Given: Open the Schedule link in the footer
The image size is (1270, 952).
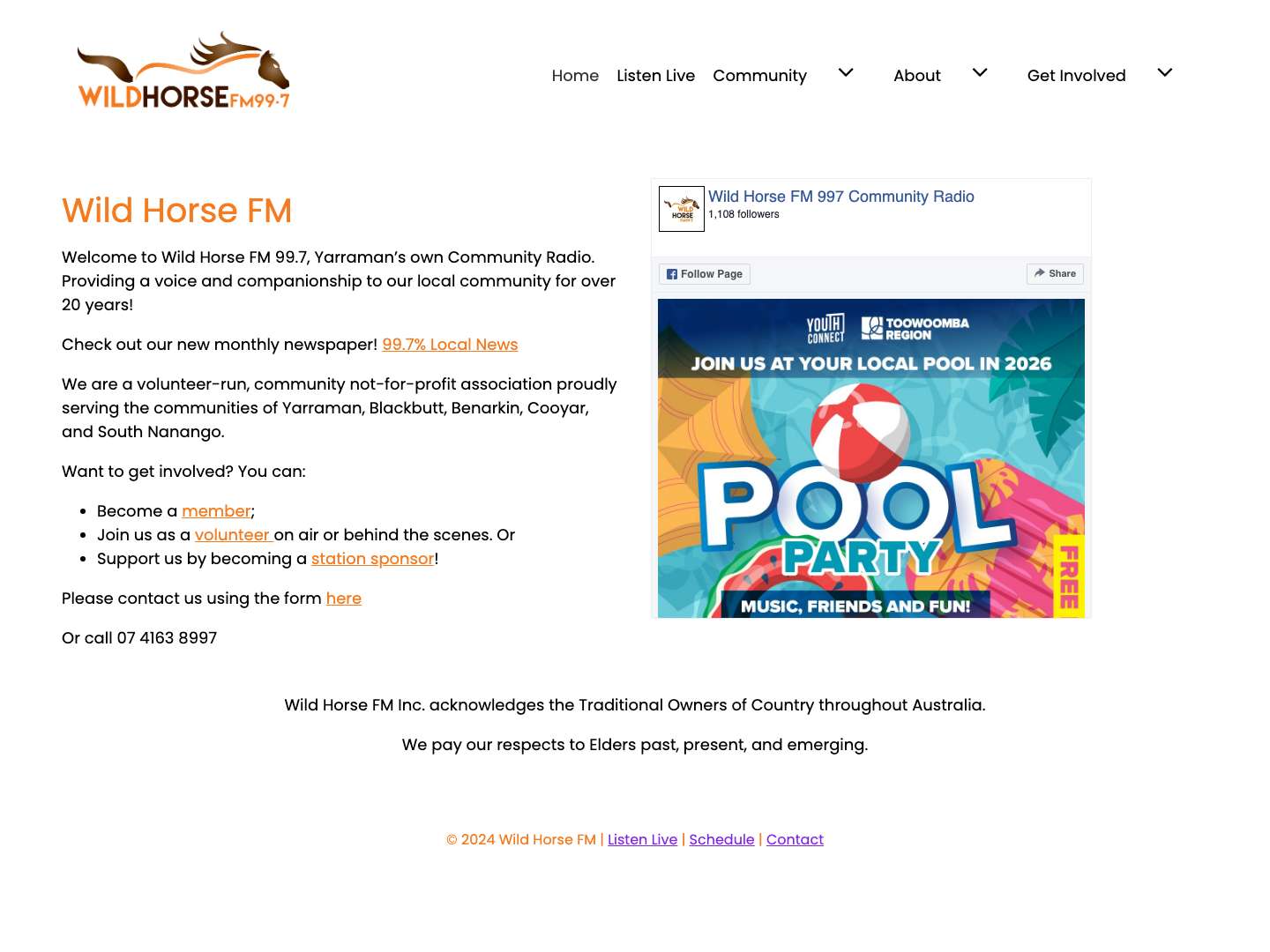Looking at the screenshot, I should [x=721, y=839].
